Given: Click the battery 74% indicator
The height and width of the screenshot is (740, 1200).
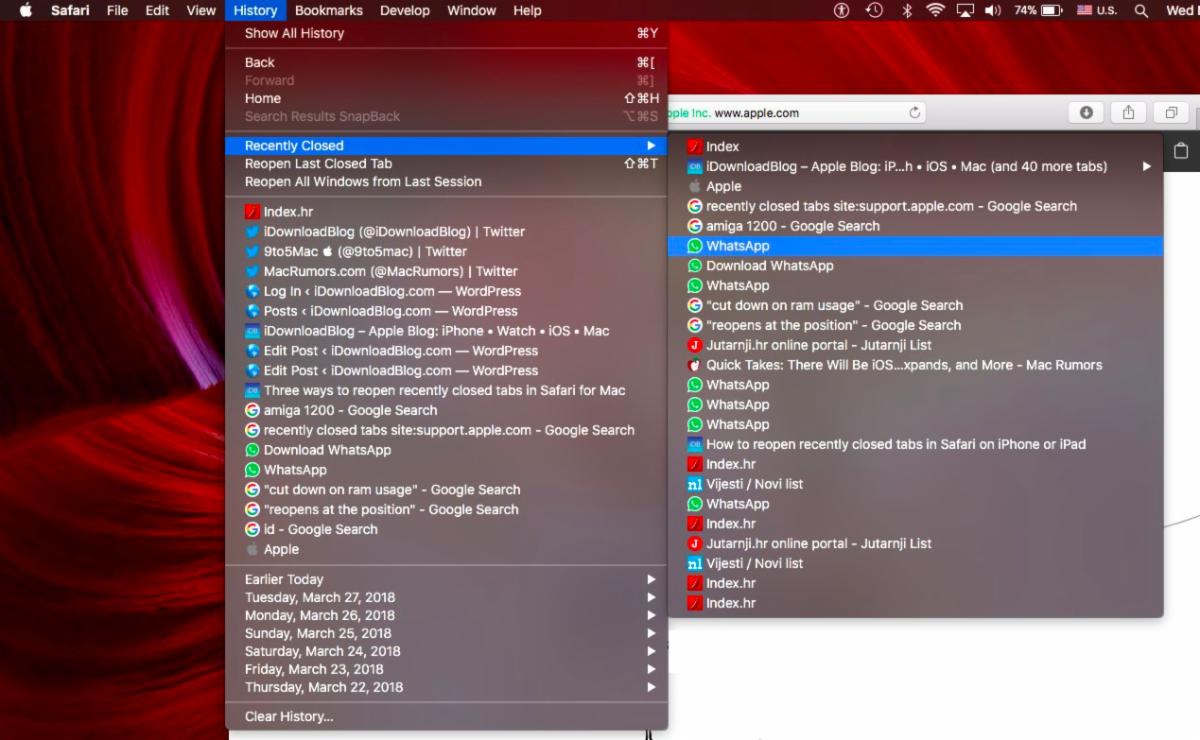Looking at the screenshot, I should 1038,10.
